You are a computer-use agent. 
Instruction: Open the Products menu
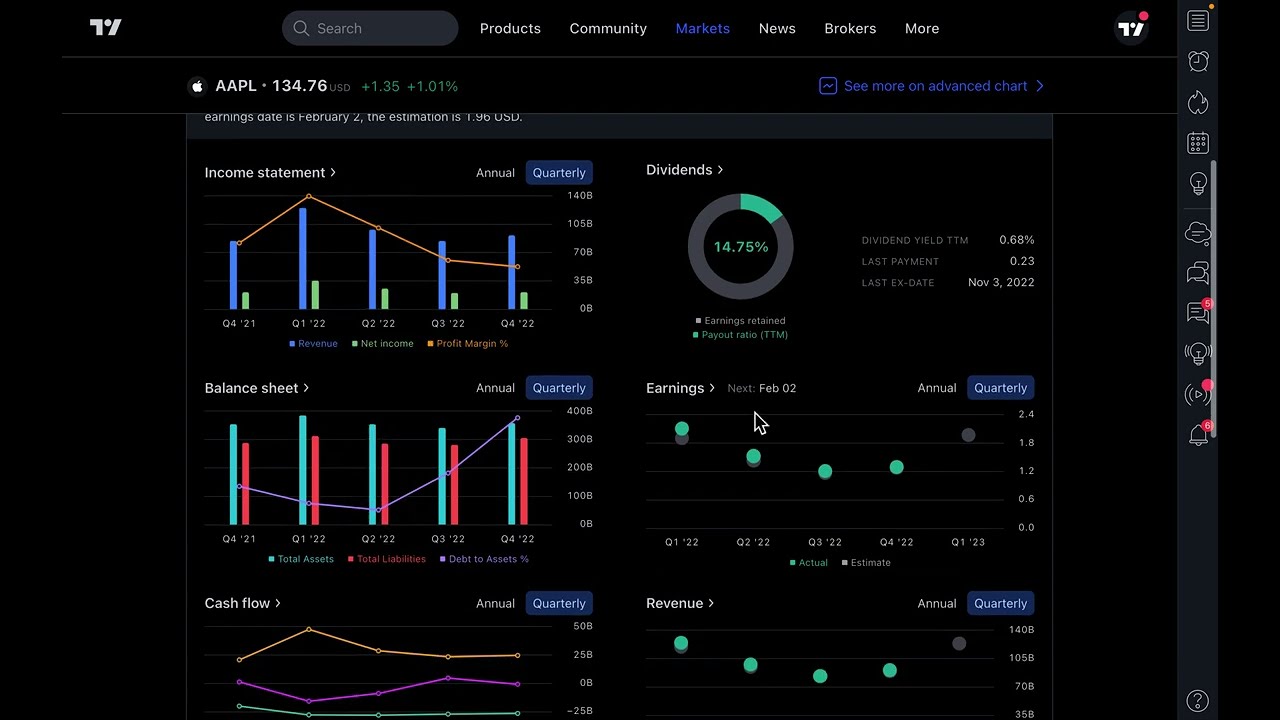[510, 28]
